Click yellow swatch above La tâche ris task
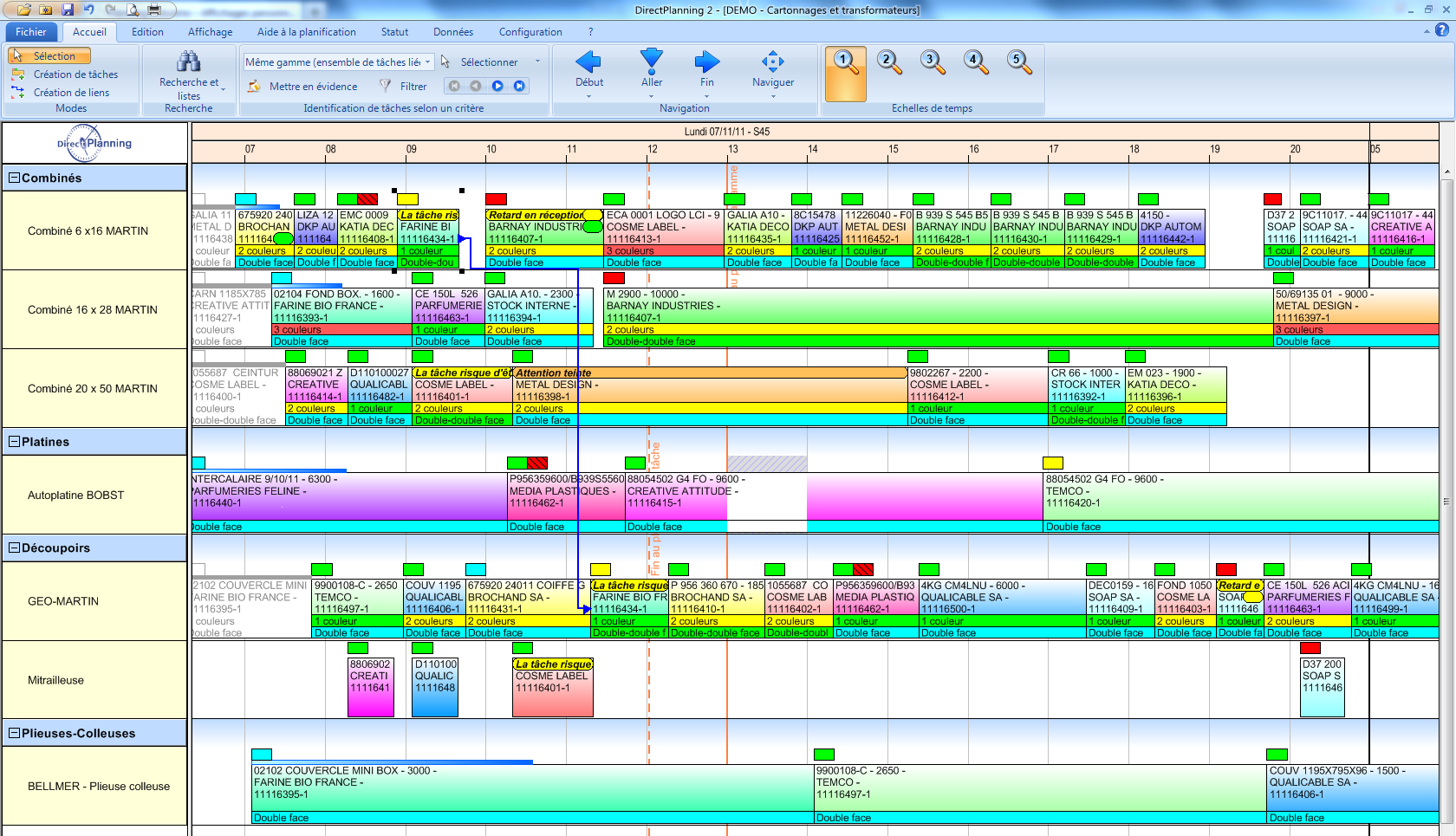Image resolution: width=1456 pixels, height=836 pixels. (x=407, y=199)
